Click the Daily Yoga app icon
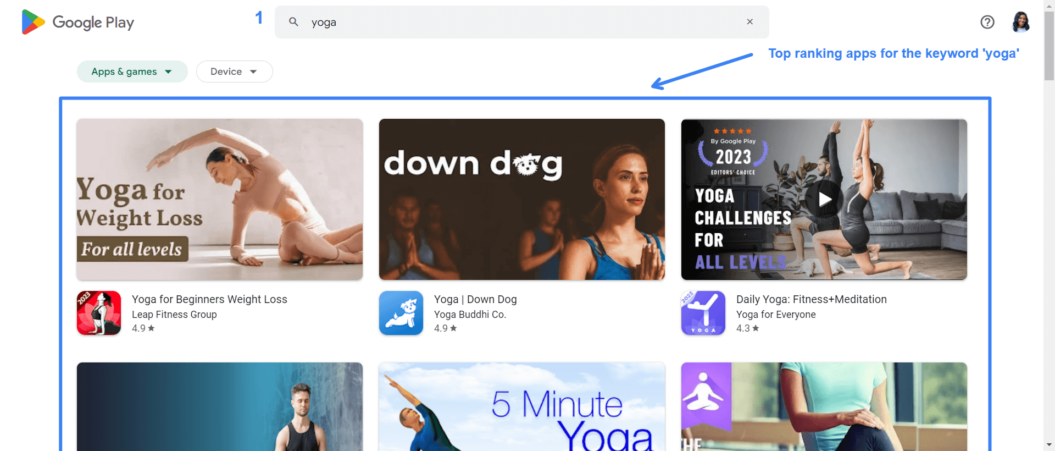Viewport: 1055px width, 451px height. (x=703, y=313)
